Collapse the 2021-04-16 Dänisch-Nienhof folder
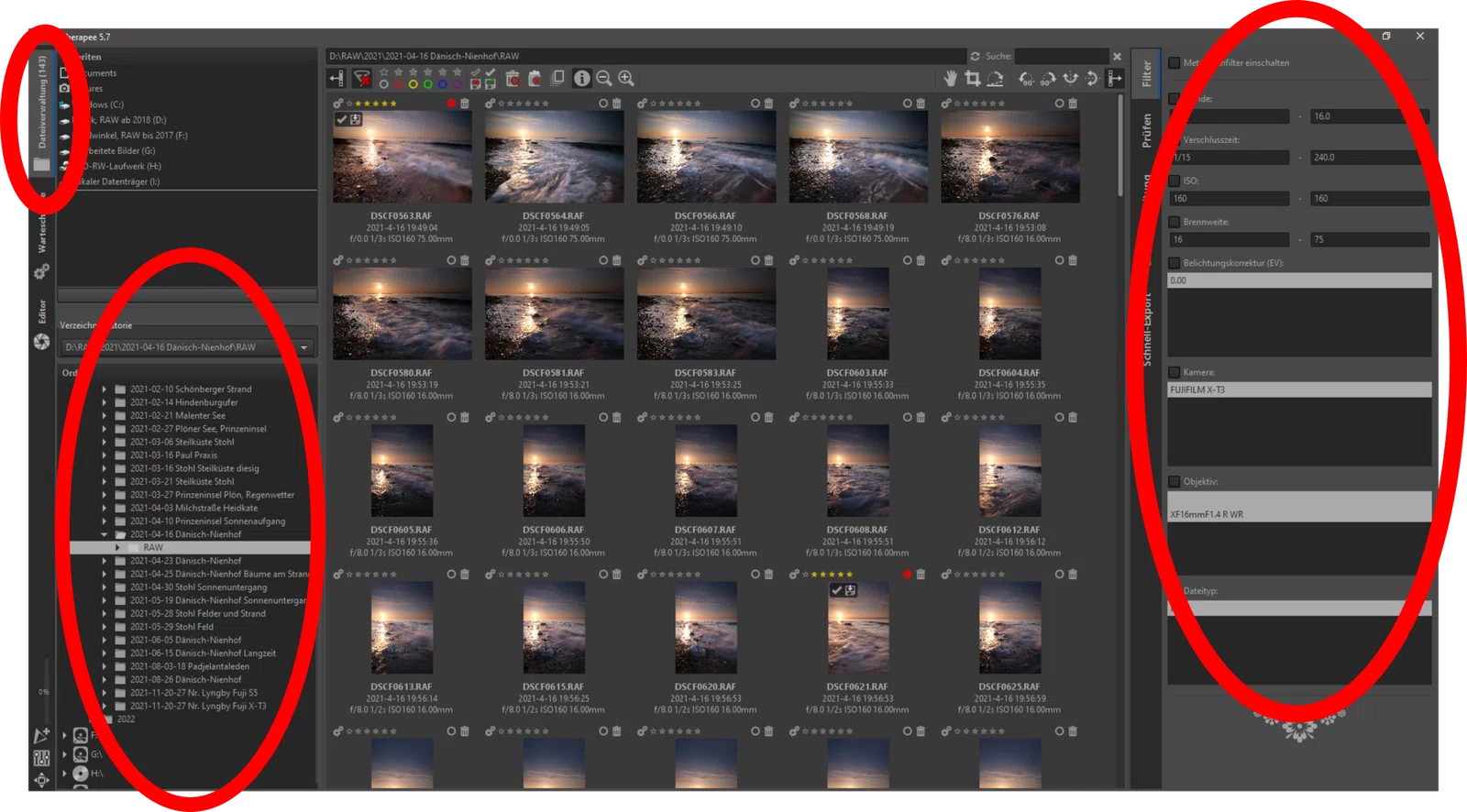The height and width of the screenshot is (812, 1467). click(104, 534)
